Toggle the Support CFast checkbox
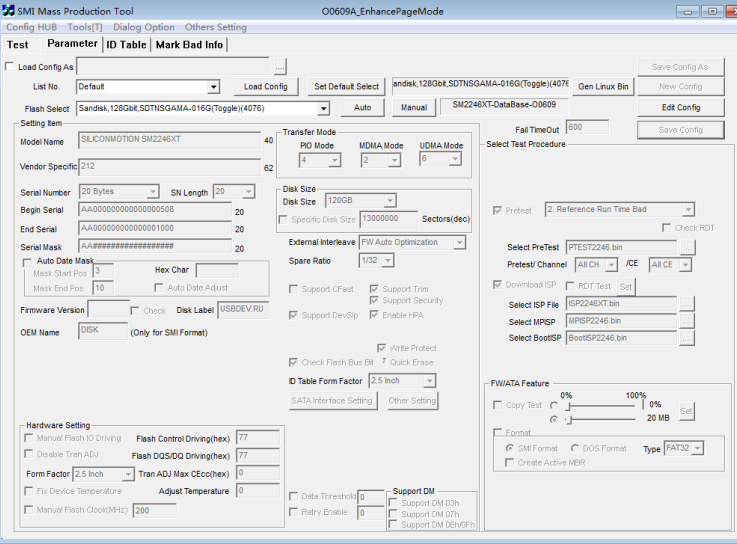 click(293, 289)
